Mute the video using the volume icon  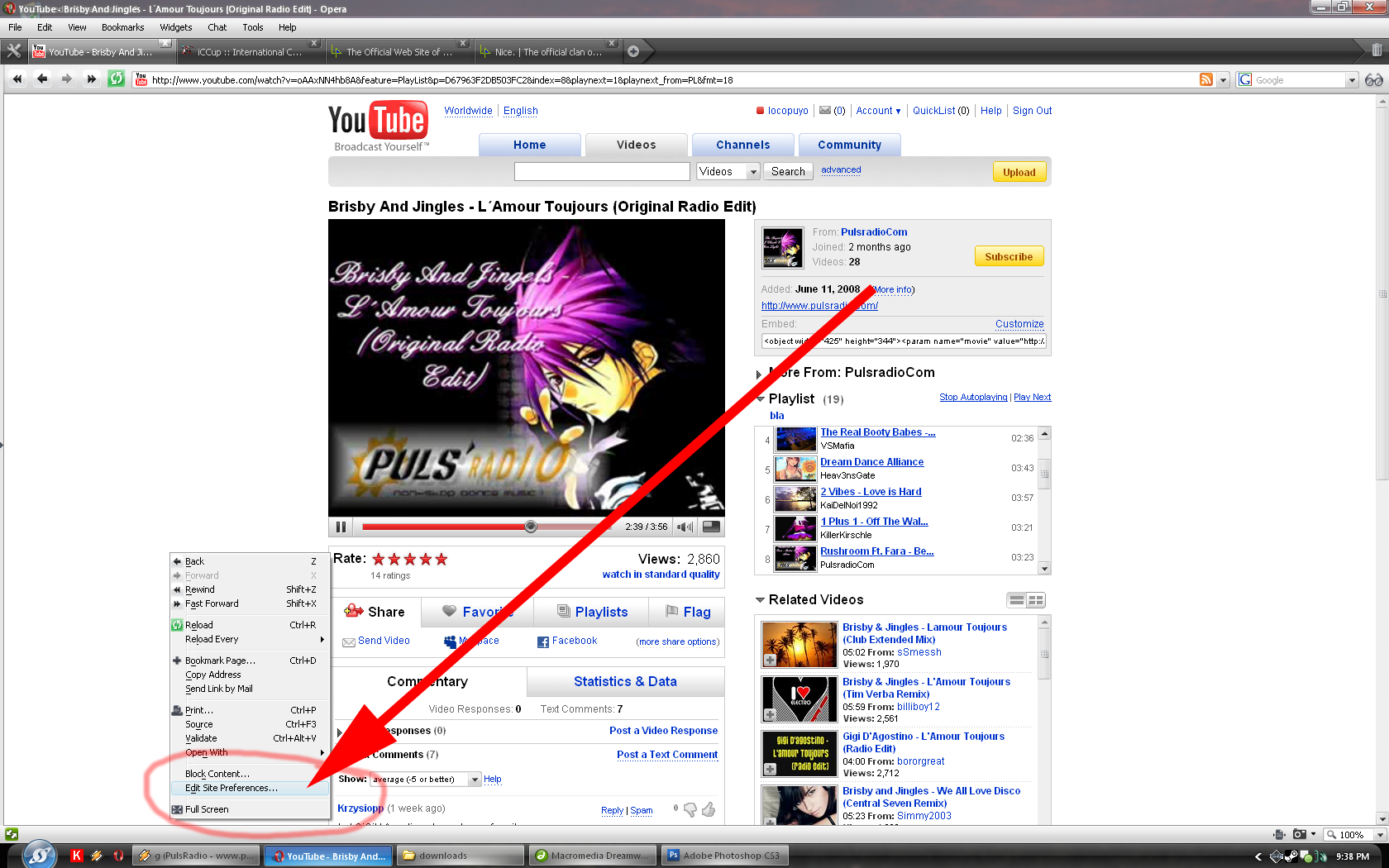click(685, 527)
